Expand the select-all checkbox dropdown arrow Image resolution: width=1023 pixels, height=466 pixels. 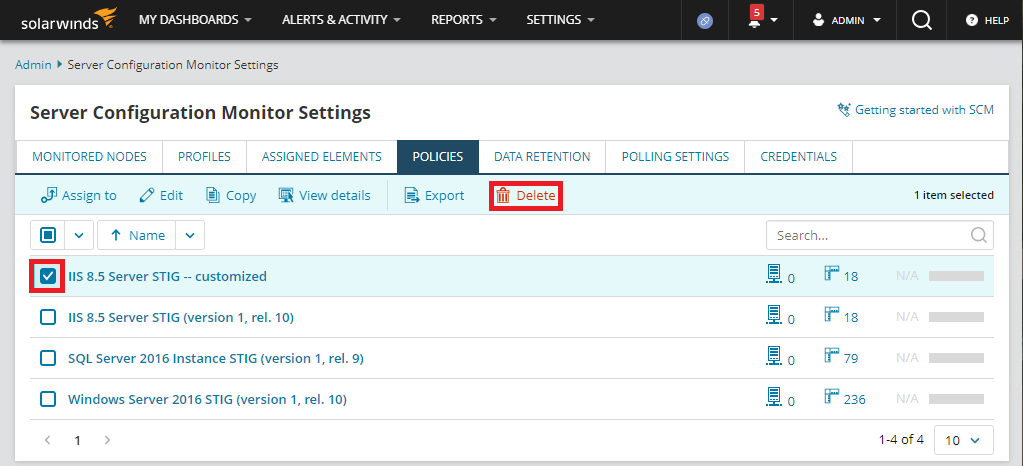[80, 235]
